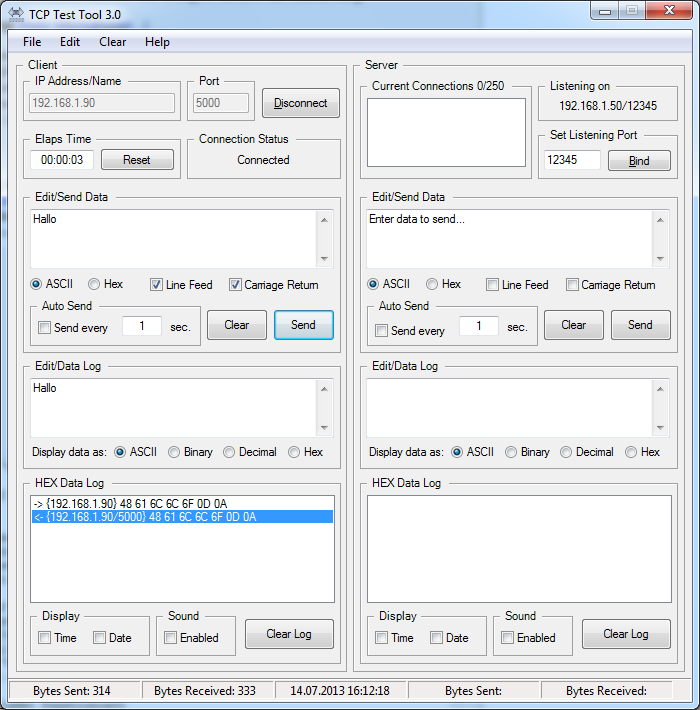Click scroll up arrow in server data log

[x=661, y=389]
